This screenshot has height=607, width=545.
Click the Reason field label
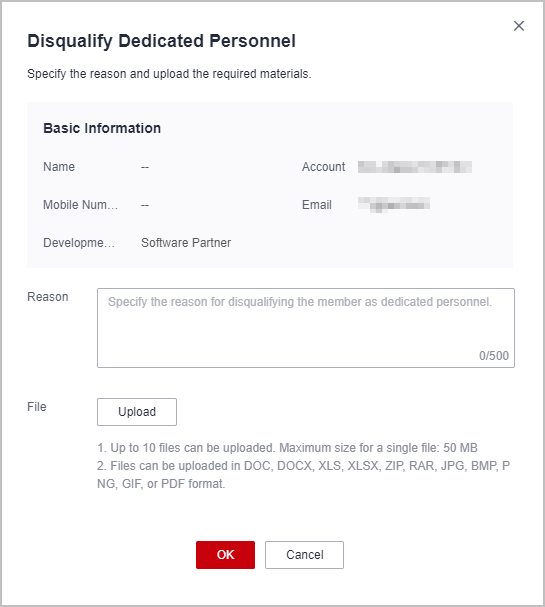click(48, 297)
